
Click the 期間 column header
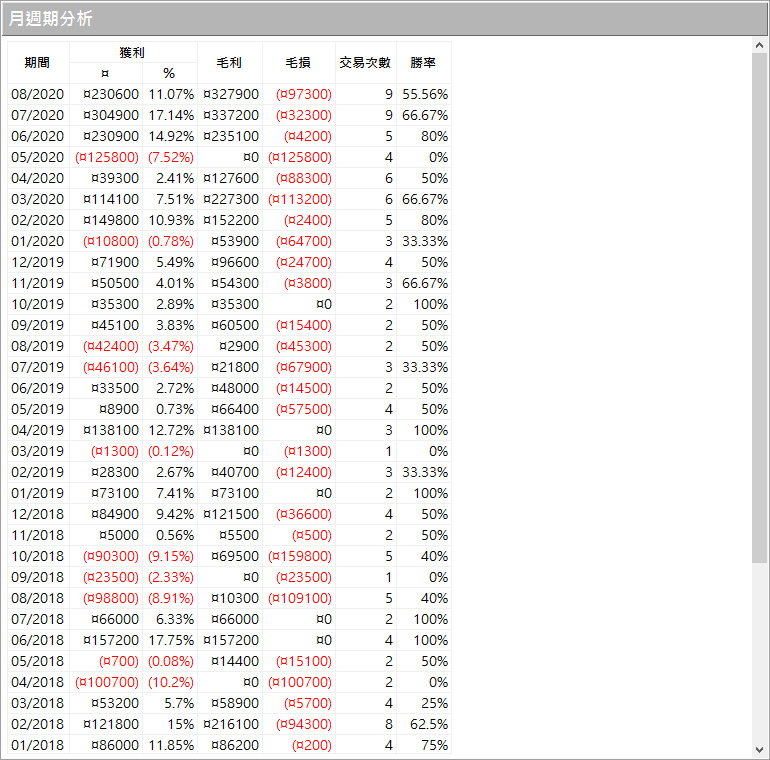tap(37, 62)
